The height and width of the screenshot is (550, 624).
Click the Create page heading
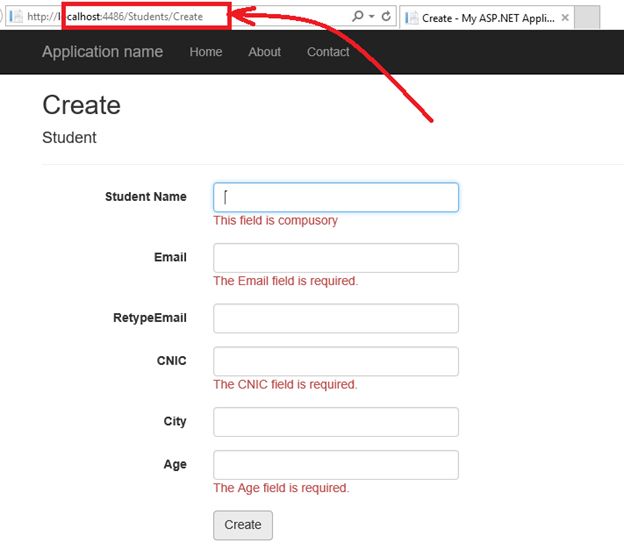coord(82,105)
